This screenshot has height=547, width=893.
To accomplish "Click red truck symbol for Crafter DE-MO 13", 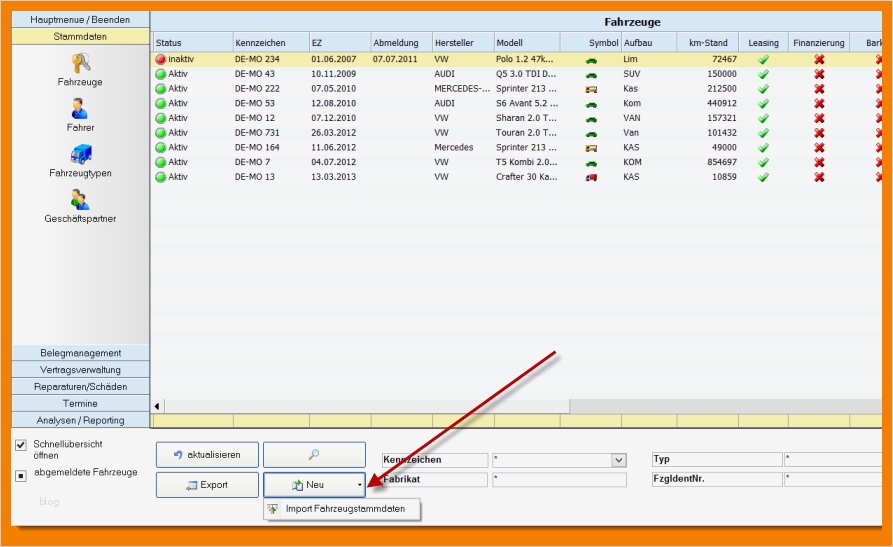I will 591,177.
